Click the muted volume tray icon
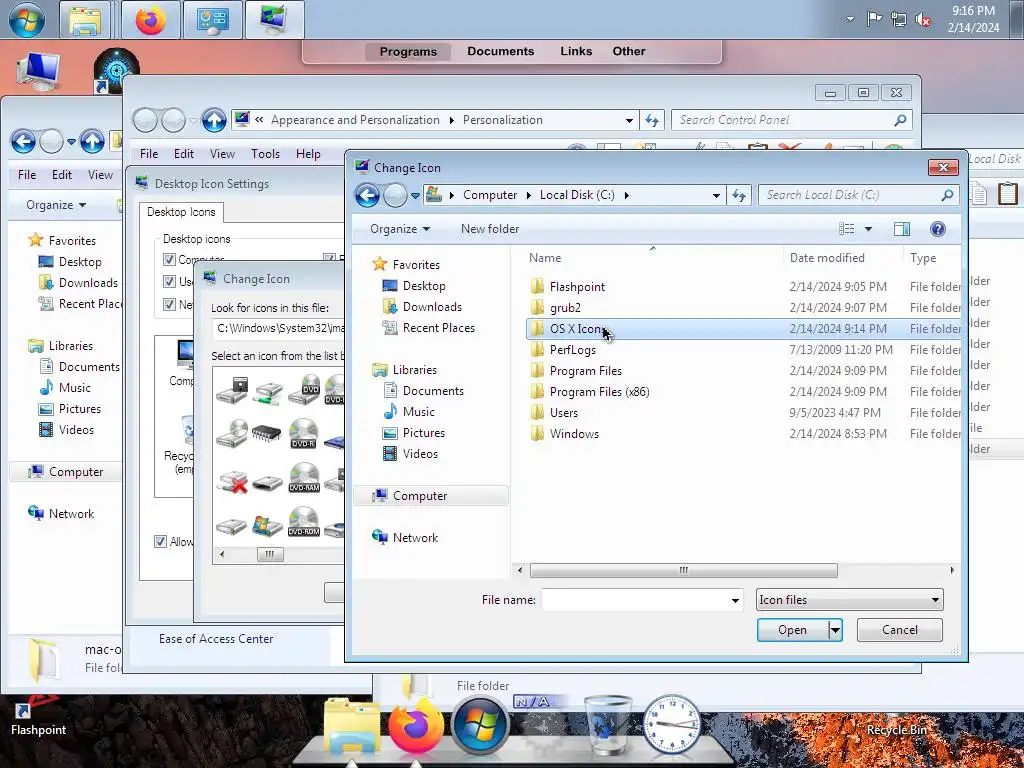 (923, 20)
